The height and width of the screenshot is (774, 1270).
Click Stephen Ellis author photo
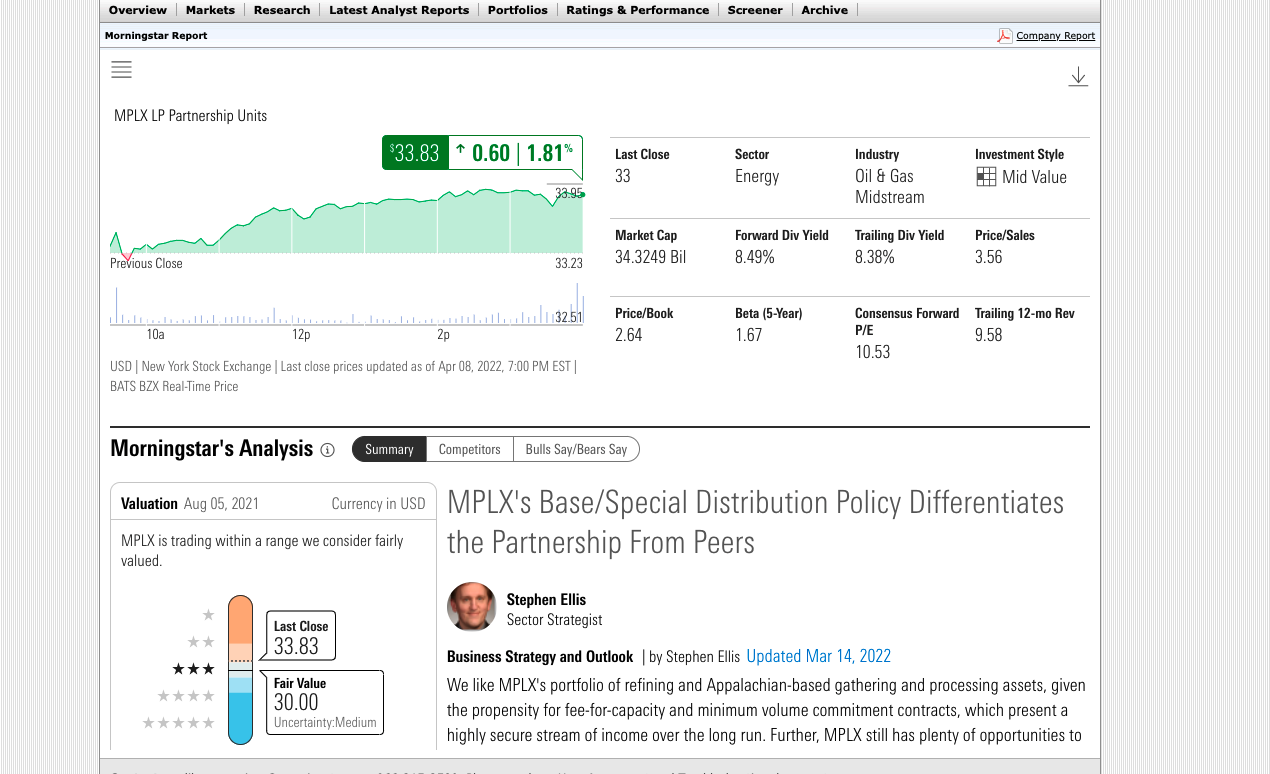pos(472,606)
